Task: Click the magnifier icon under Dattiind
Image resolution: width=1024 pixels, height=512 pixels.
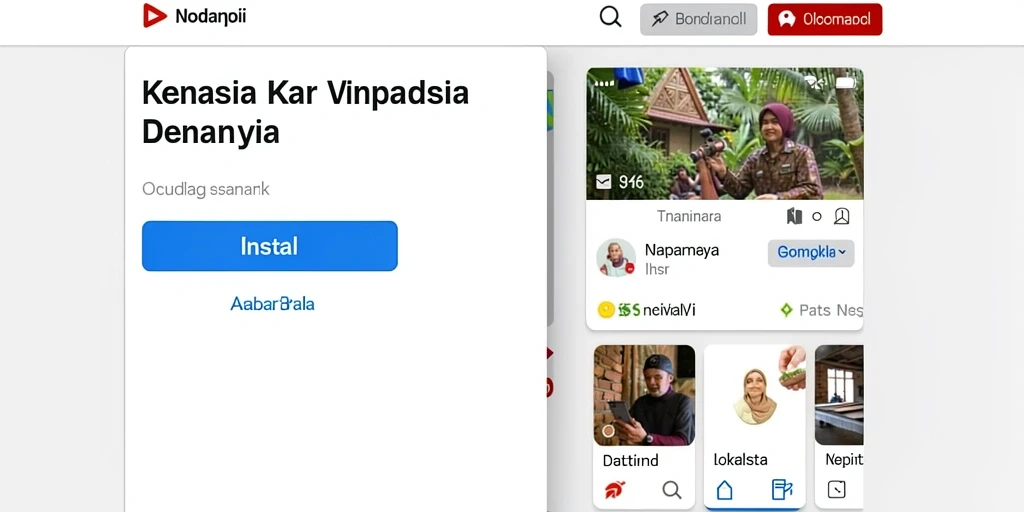Action: point(671,489)
